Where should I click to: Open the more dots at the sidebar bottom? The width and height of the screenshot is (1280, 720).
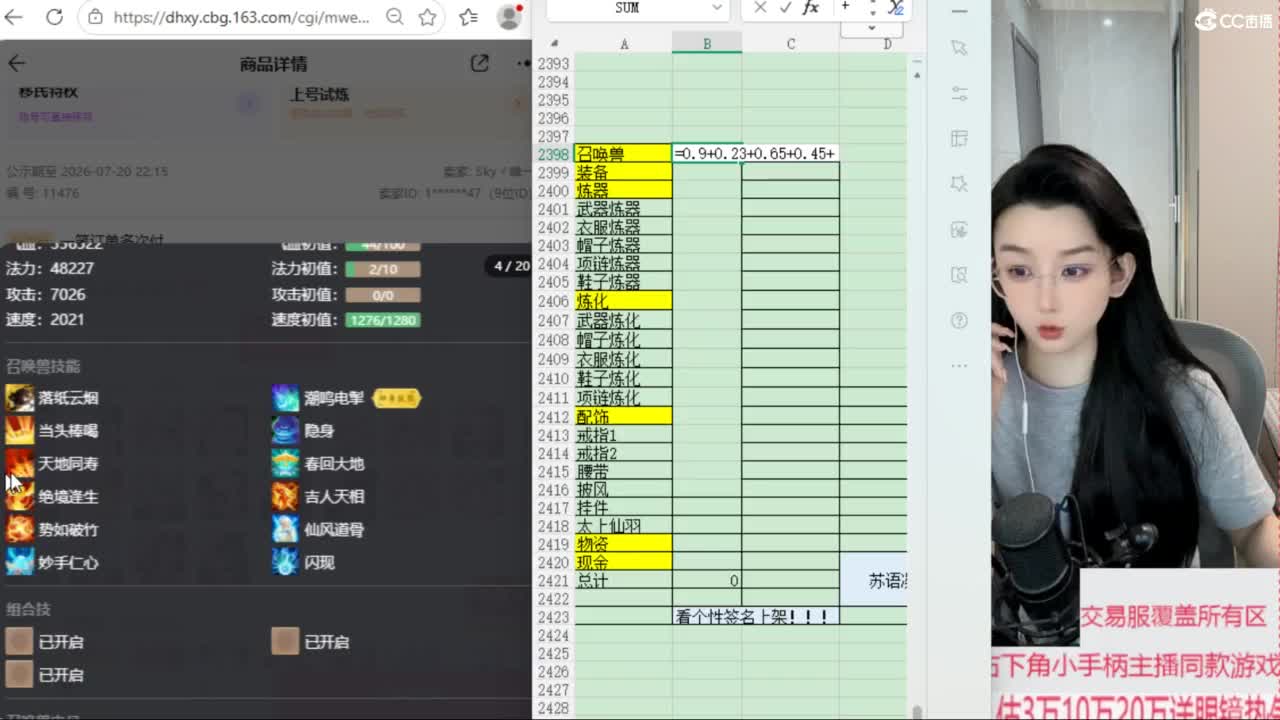point(959,366)
